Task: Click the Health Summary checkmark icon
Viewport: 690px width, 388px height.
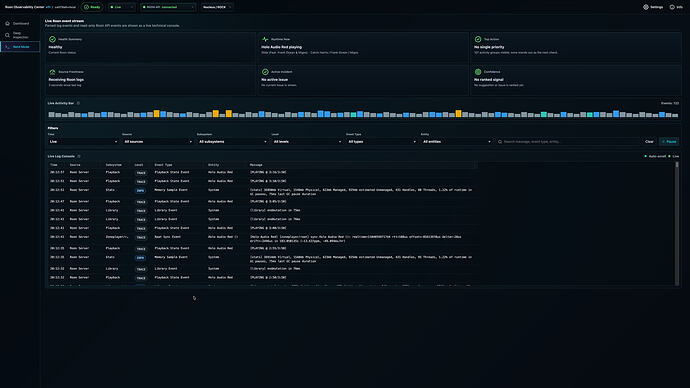Action: [52, 39]
